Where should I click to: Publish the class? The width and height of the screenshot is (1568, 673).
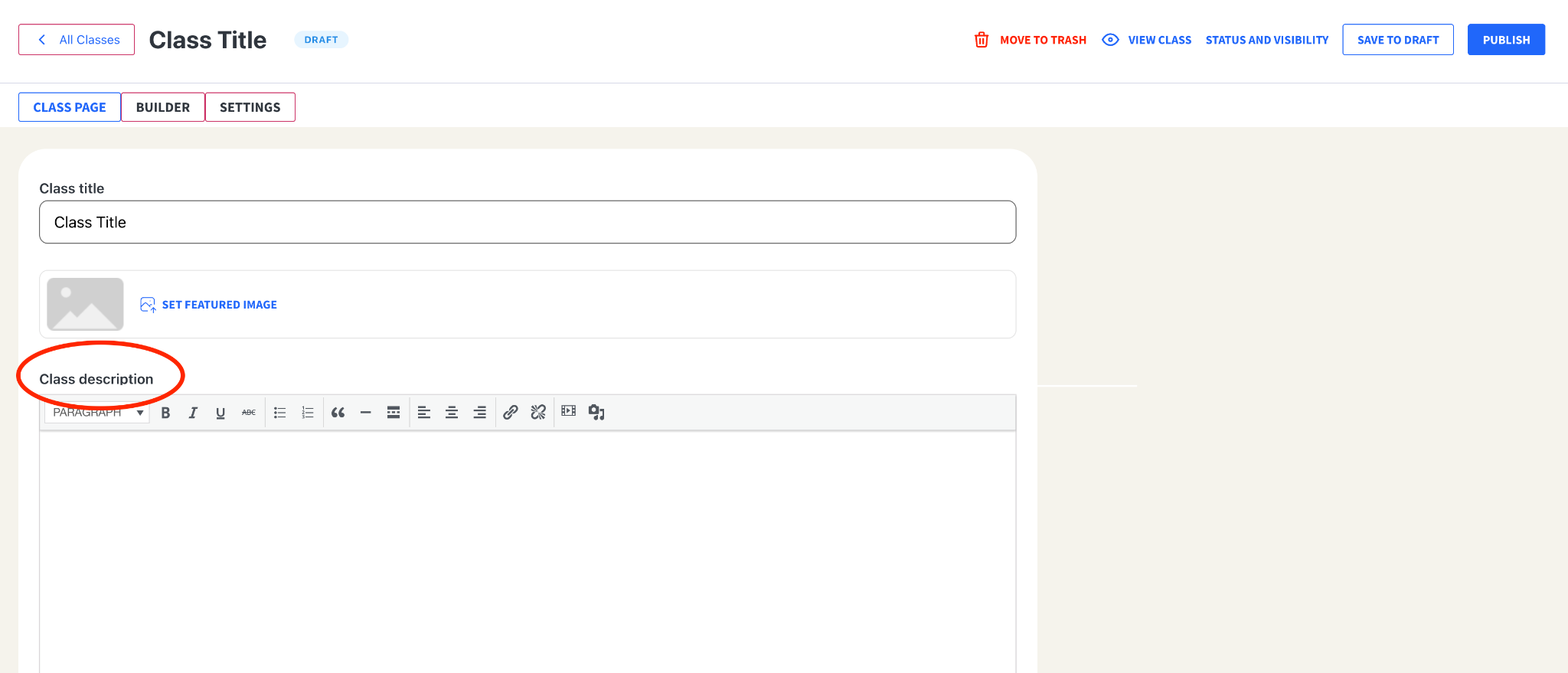tap(1506, 40)
